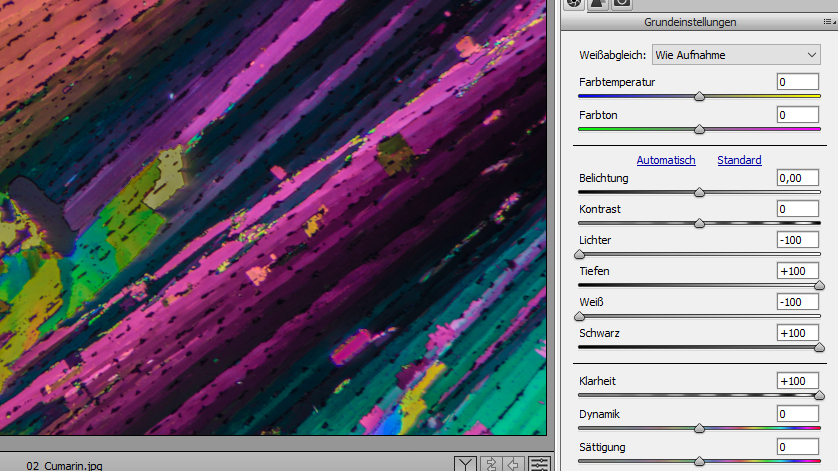Image resolution: width=838 pixels, height=471 pixels.
Task: Swap before and after settings icon
Action: 490,463
